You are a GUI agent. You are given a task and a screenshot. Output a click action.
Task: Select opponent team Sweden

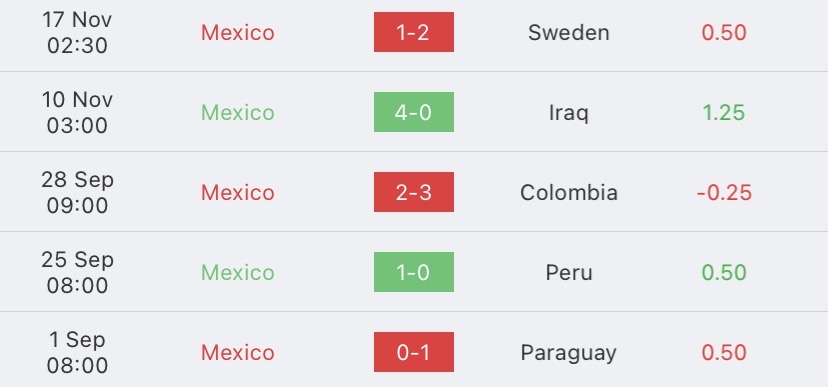(x=569, y=32)
